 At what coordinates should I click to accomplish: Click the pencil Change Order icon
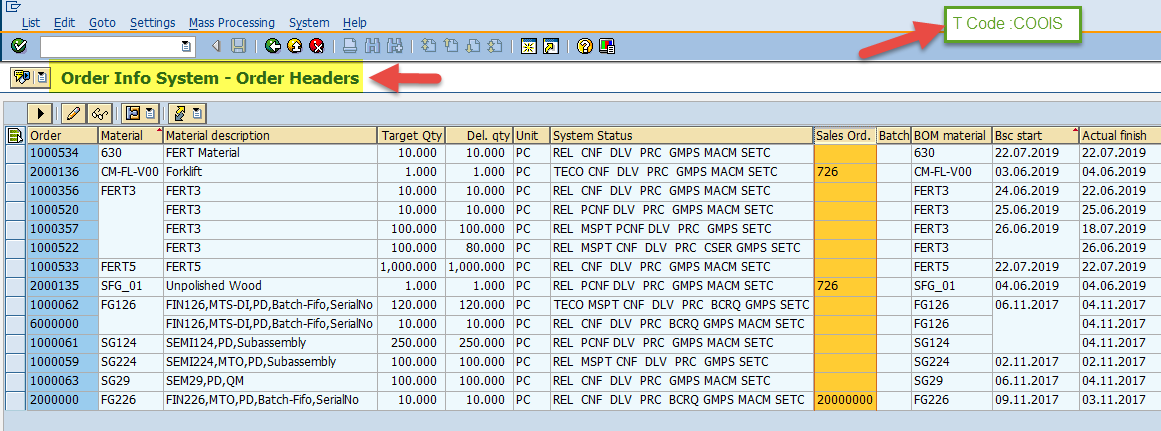click(x=73, y=113)
